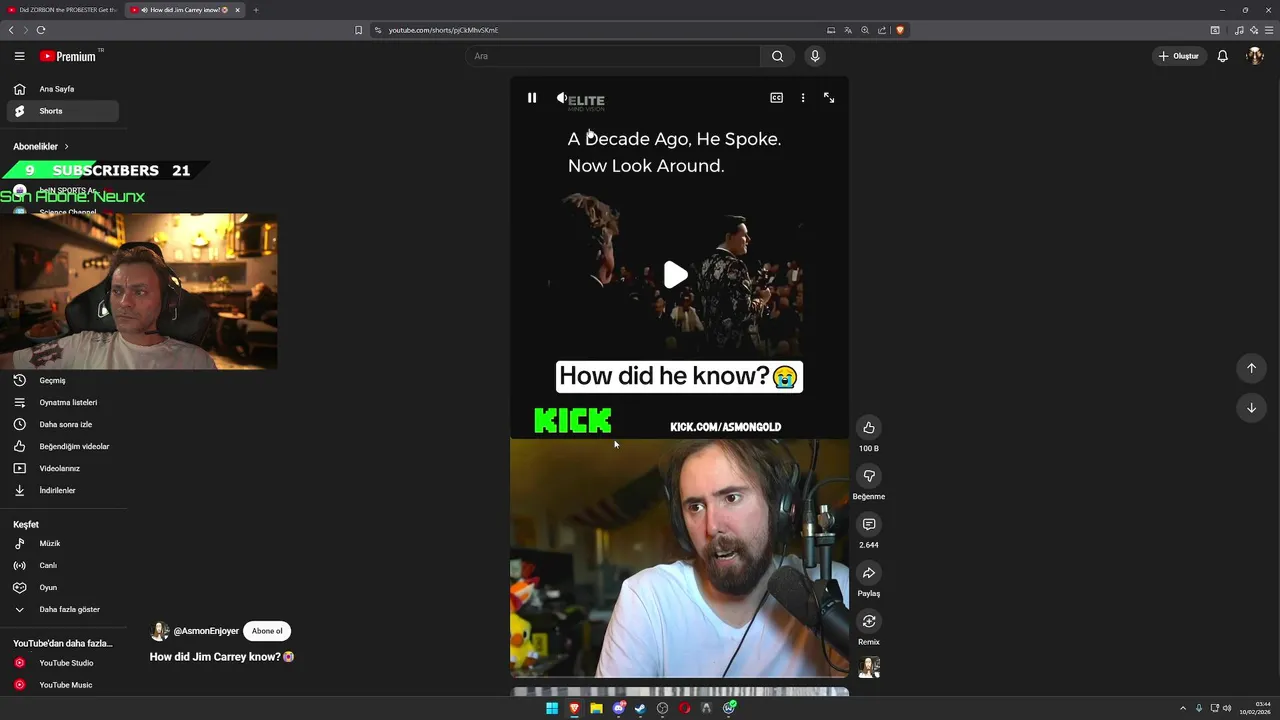
Task: Open @AsmonEnjoyer channel name
Action: [206, 631]
